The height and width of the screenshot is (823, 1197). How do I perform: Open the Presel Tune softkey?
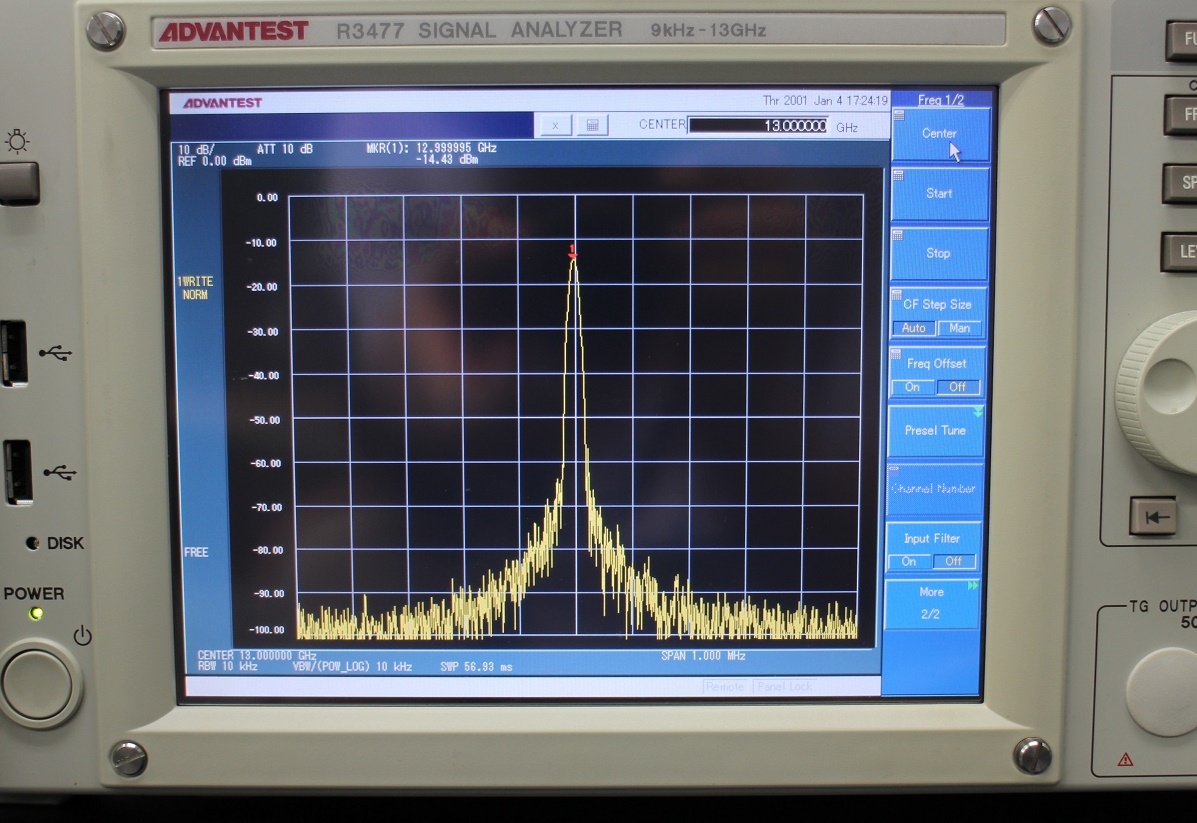pyautogui.click(x=936, y=431)
